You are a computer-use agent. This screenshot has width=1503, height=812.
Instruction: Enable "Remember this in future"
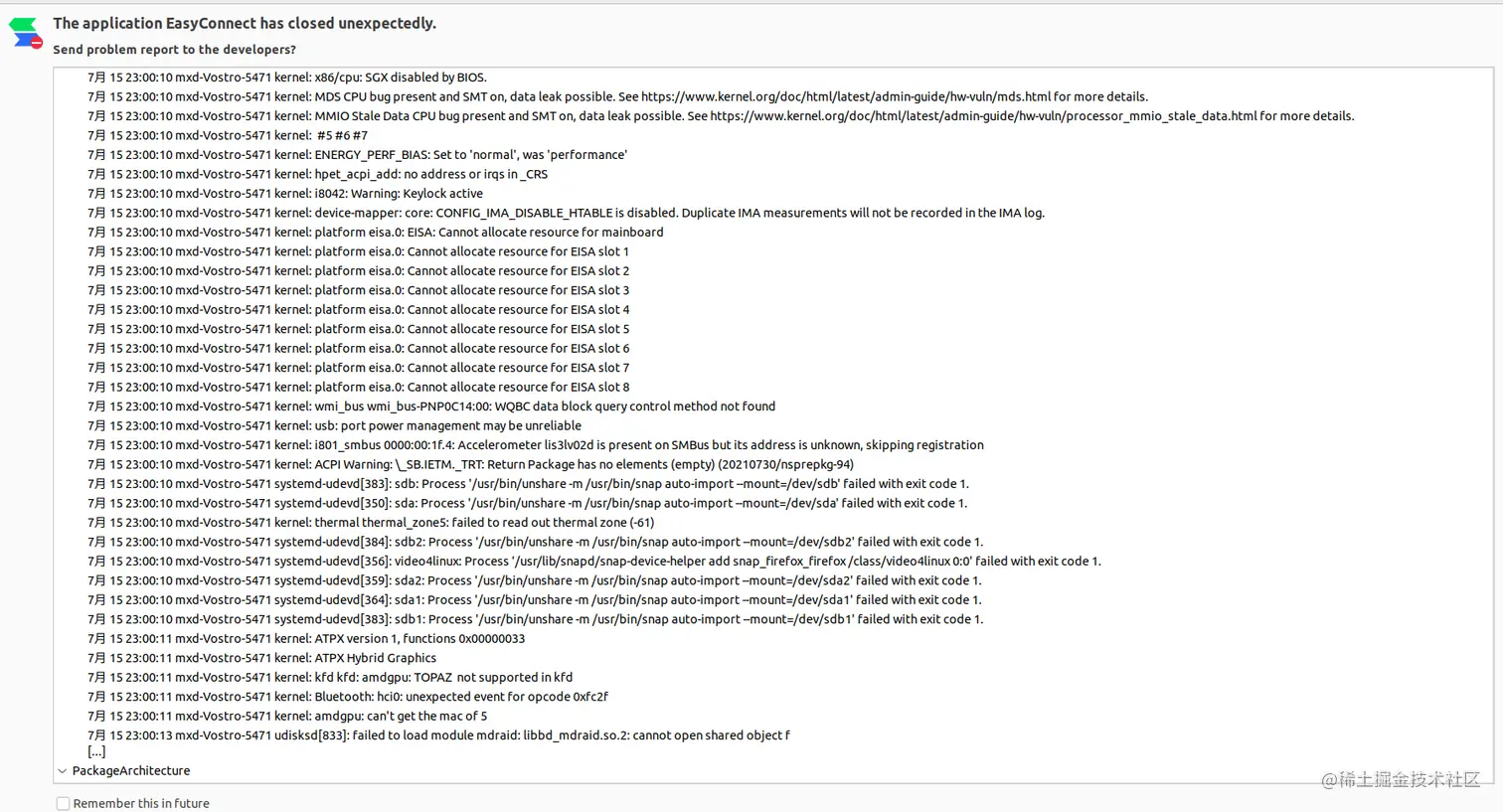tap(63, 803)
